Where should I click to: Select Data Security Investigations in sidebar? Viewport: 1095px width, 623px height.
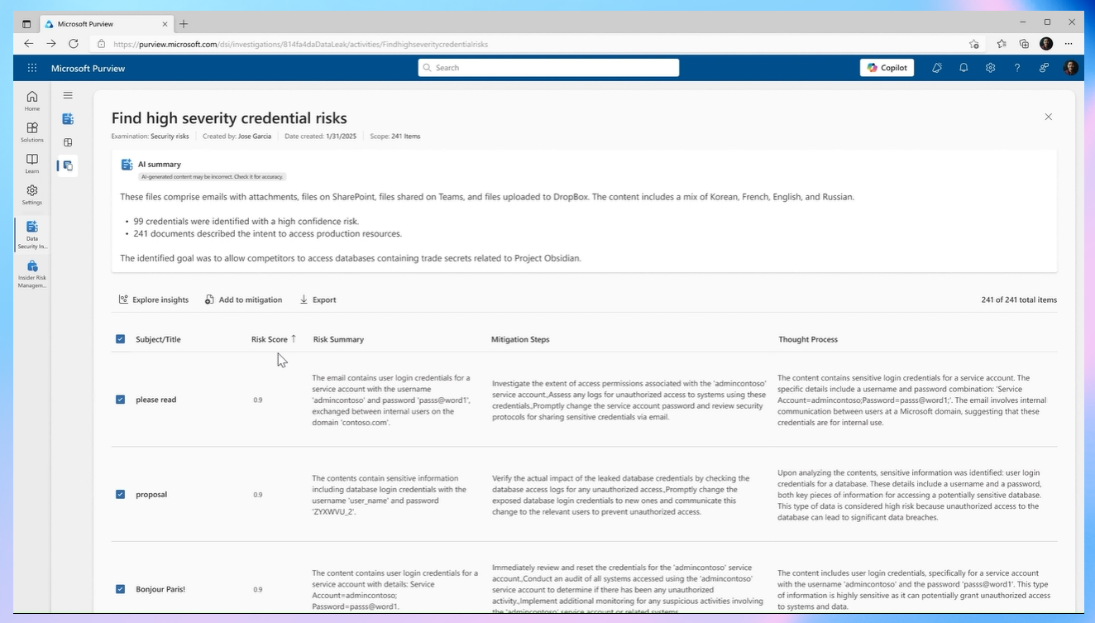pyautogui.click(x=32, y=235)
